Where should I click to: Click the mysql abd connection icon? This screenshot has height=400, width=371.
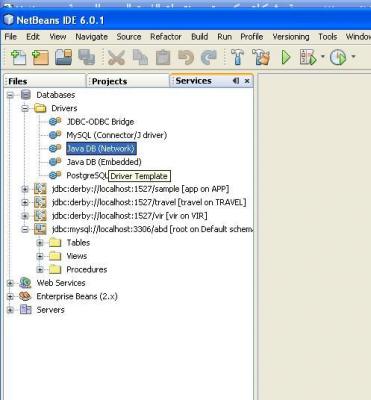[40, 229]
